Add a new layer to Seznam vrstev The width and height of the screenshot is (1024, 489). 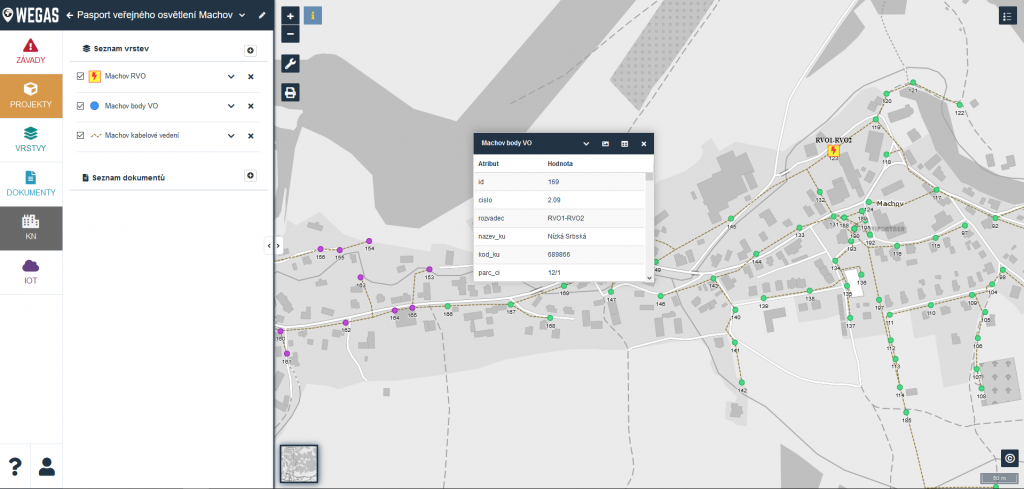[250, 50]
